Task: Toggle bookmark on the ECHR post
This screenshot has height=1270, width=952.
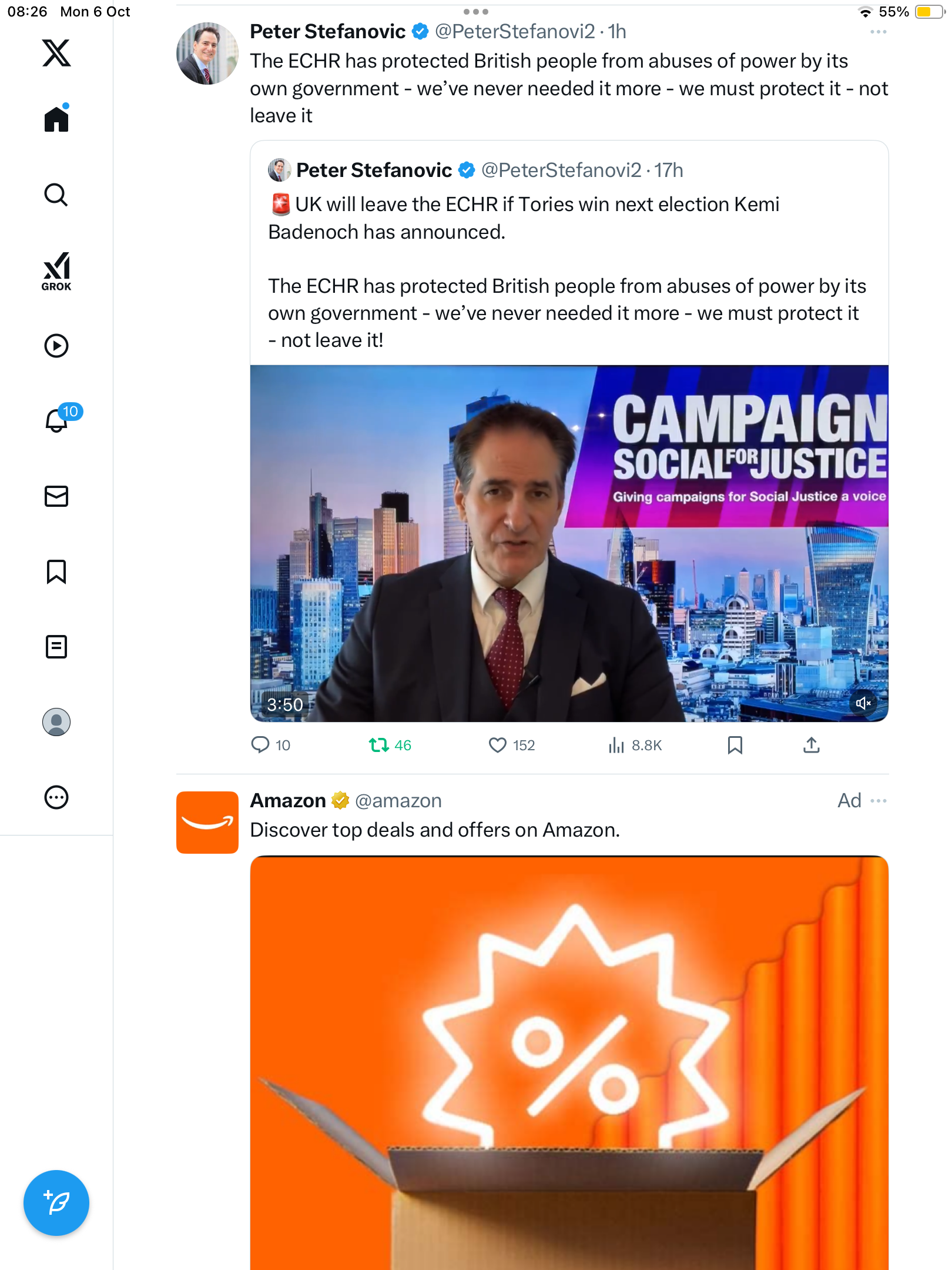Action: 735,746
